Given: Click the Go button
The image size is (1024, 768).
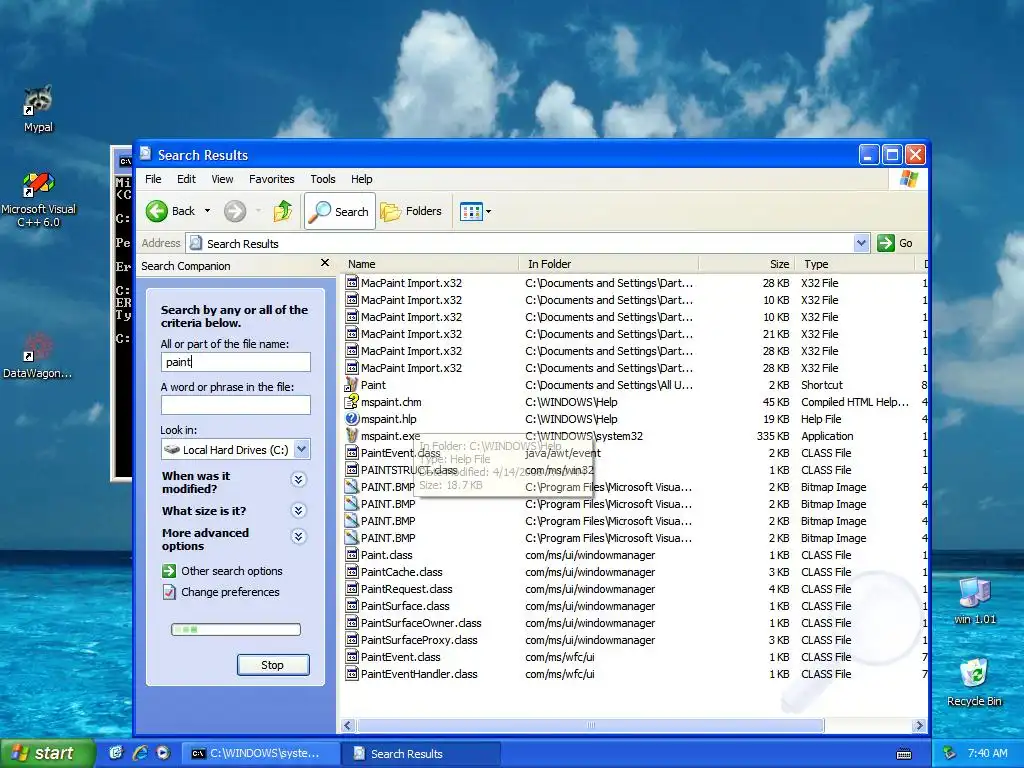Looking at the screenshot, I should pyautogui.click(x=895, y=243).
